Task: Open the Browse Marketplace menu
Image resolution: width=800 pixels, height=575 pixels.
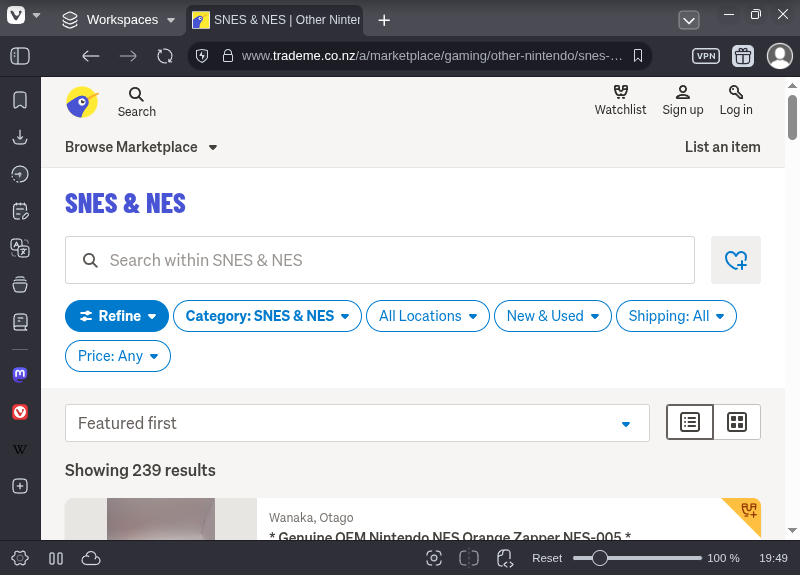Action: 141,147
